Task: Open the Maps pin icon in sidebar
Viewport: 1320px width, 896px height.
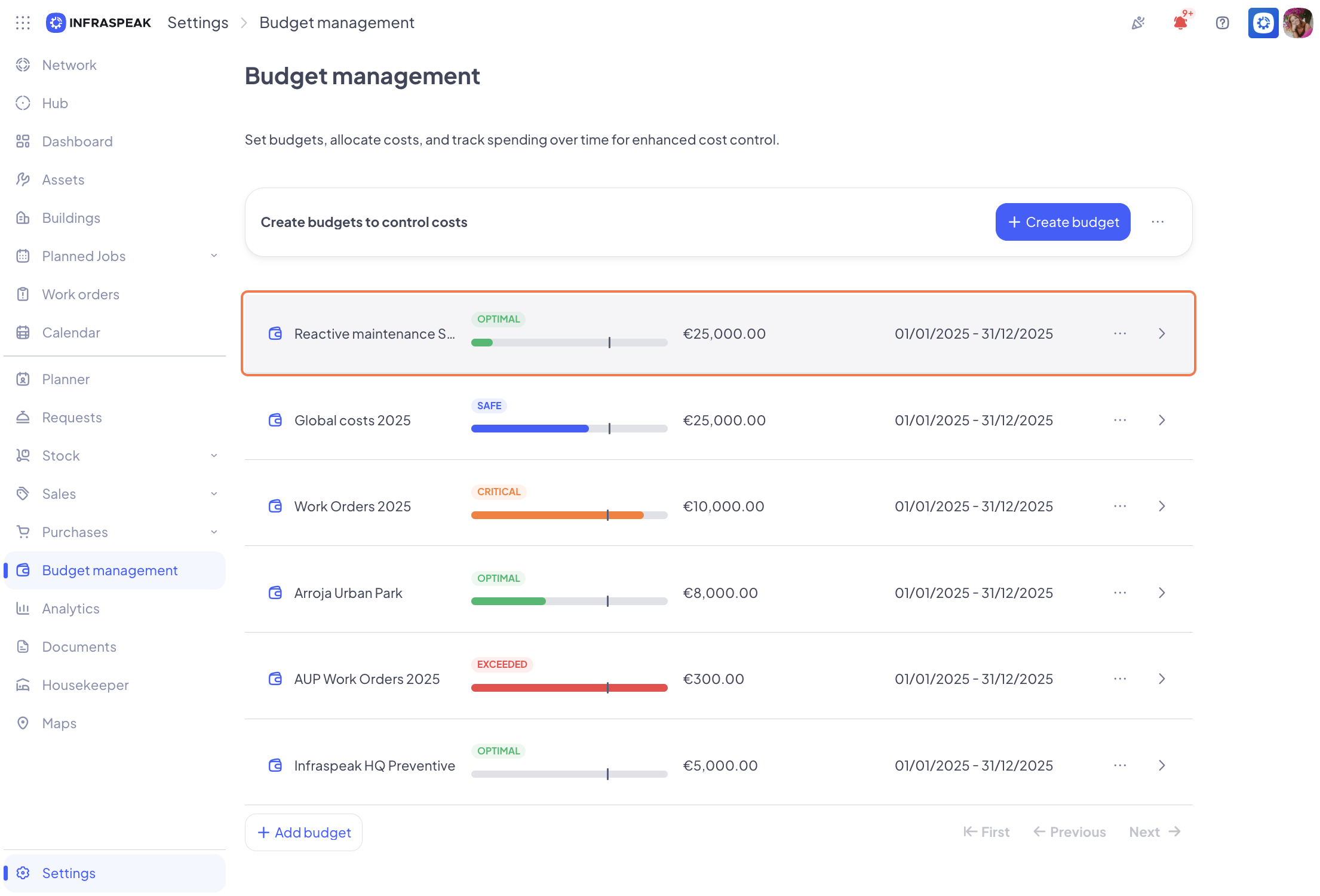Action: [23, 723]
